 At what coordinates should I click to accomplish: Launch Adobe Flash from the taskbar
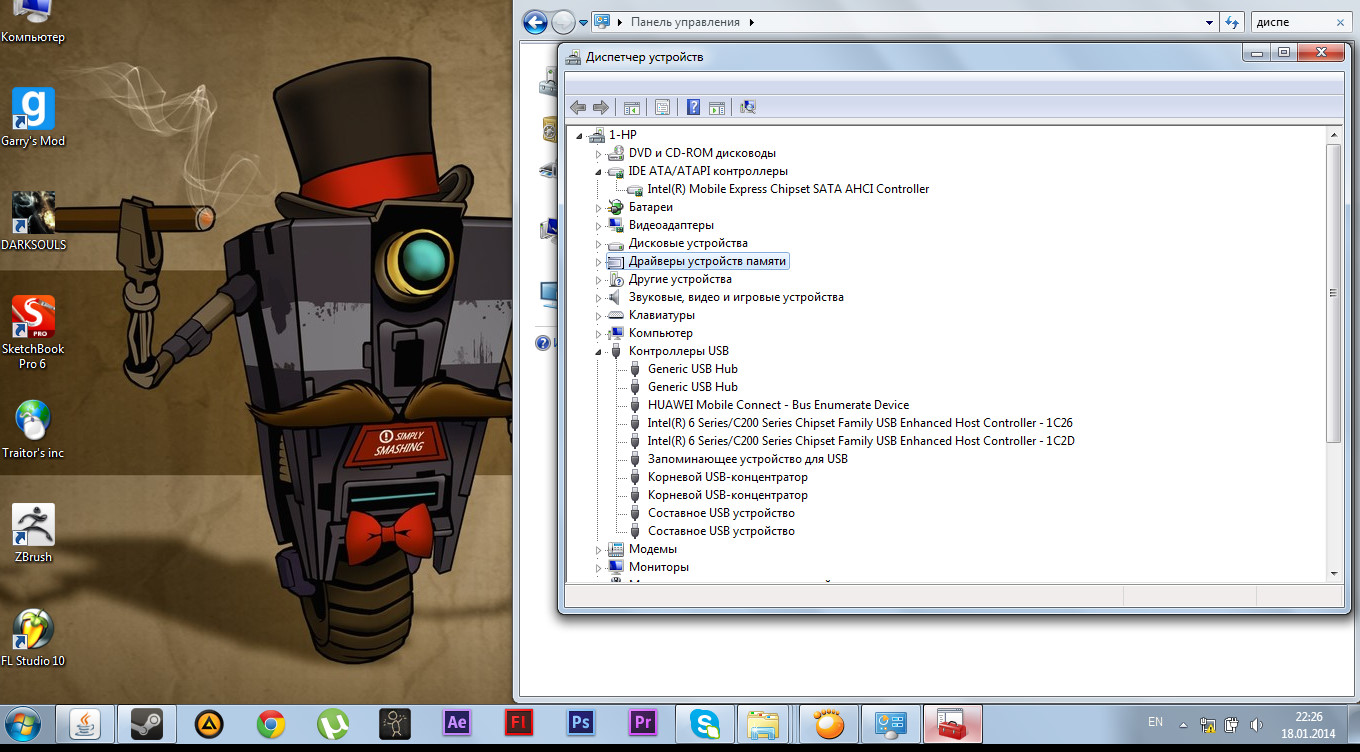pyautogui.click(x=519, y=723)
